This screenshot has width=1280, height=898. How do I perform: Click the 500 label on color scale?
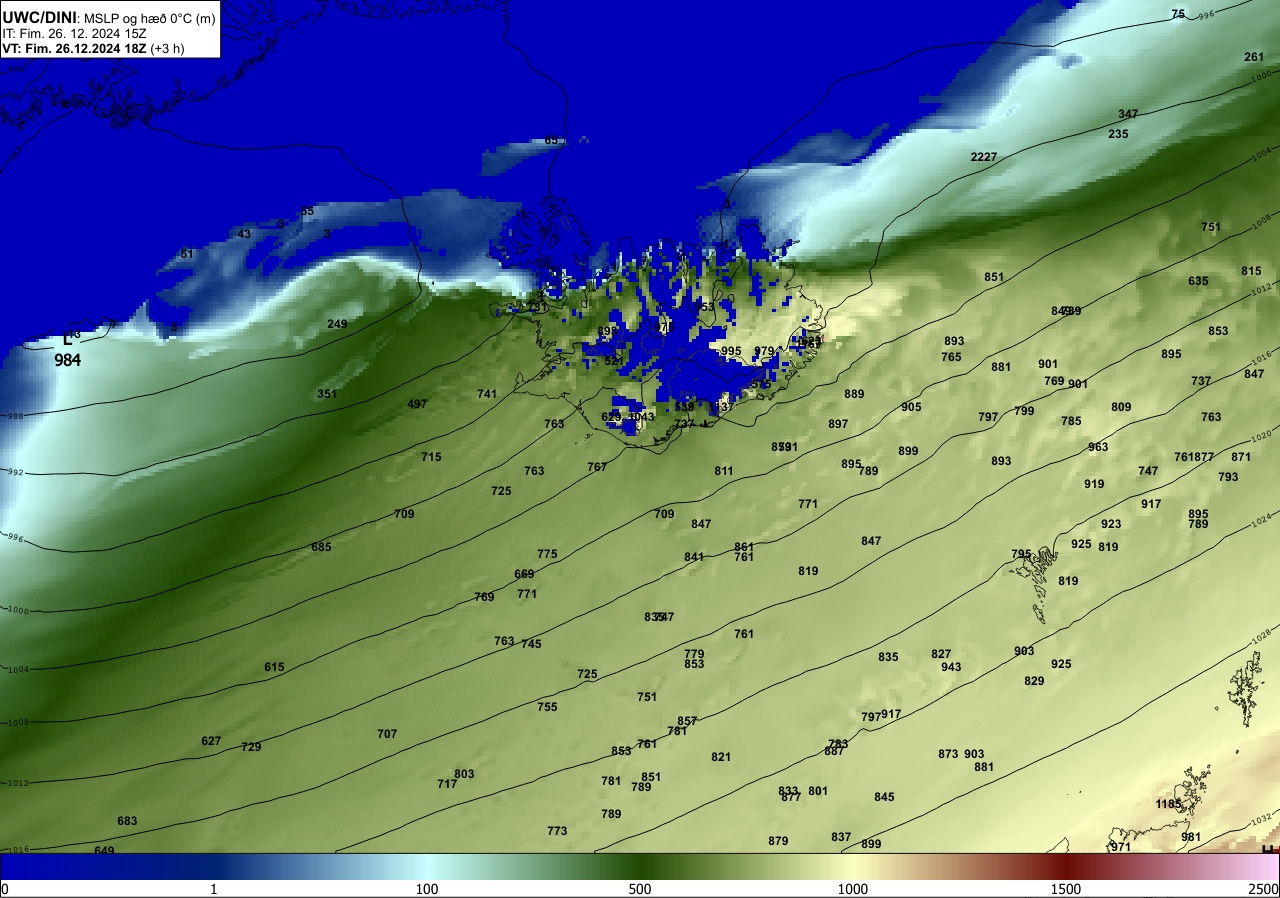[x=640, y=889]
